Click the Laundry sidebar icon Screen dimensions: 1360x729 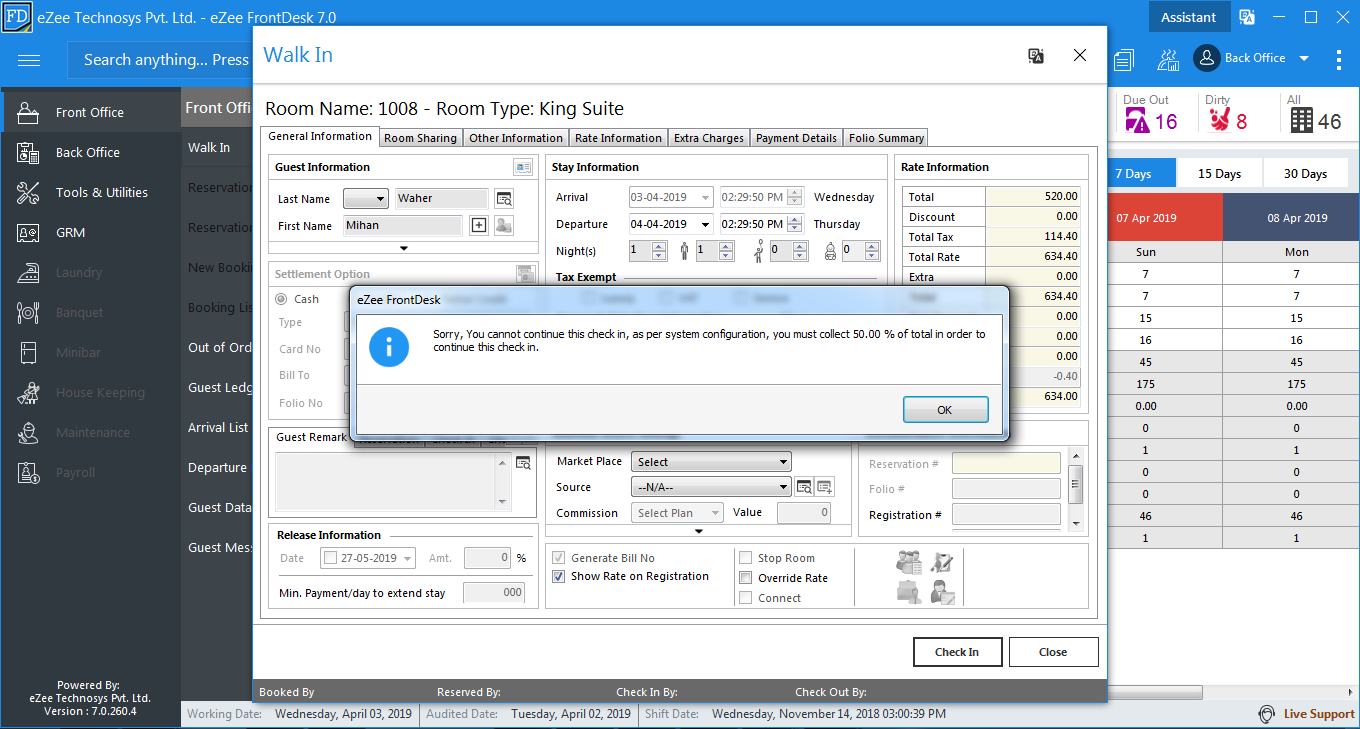[x=28, y=272]
